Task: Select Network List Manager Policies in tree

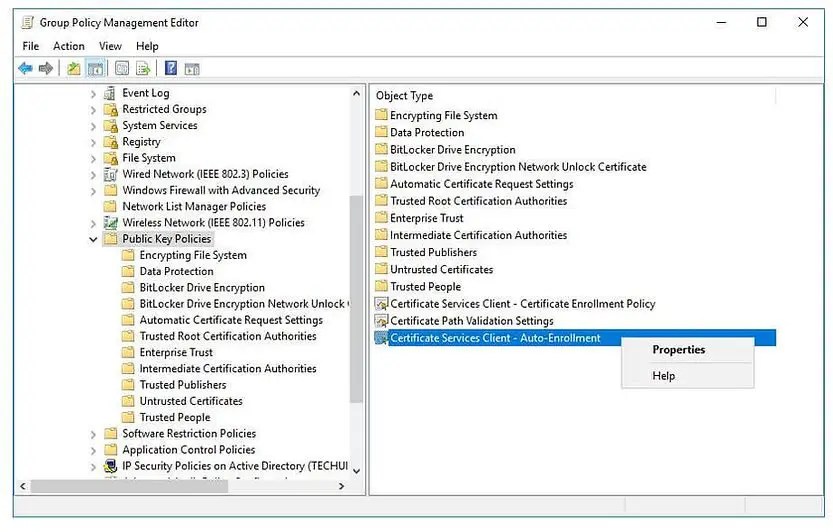Action: tap(194, 206)
